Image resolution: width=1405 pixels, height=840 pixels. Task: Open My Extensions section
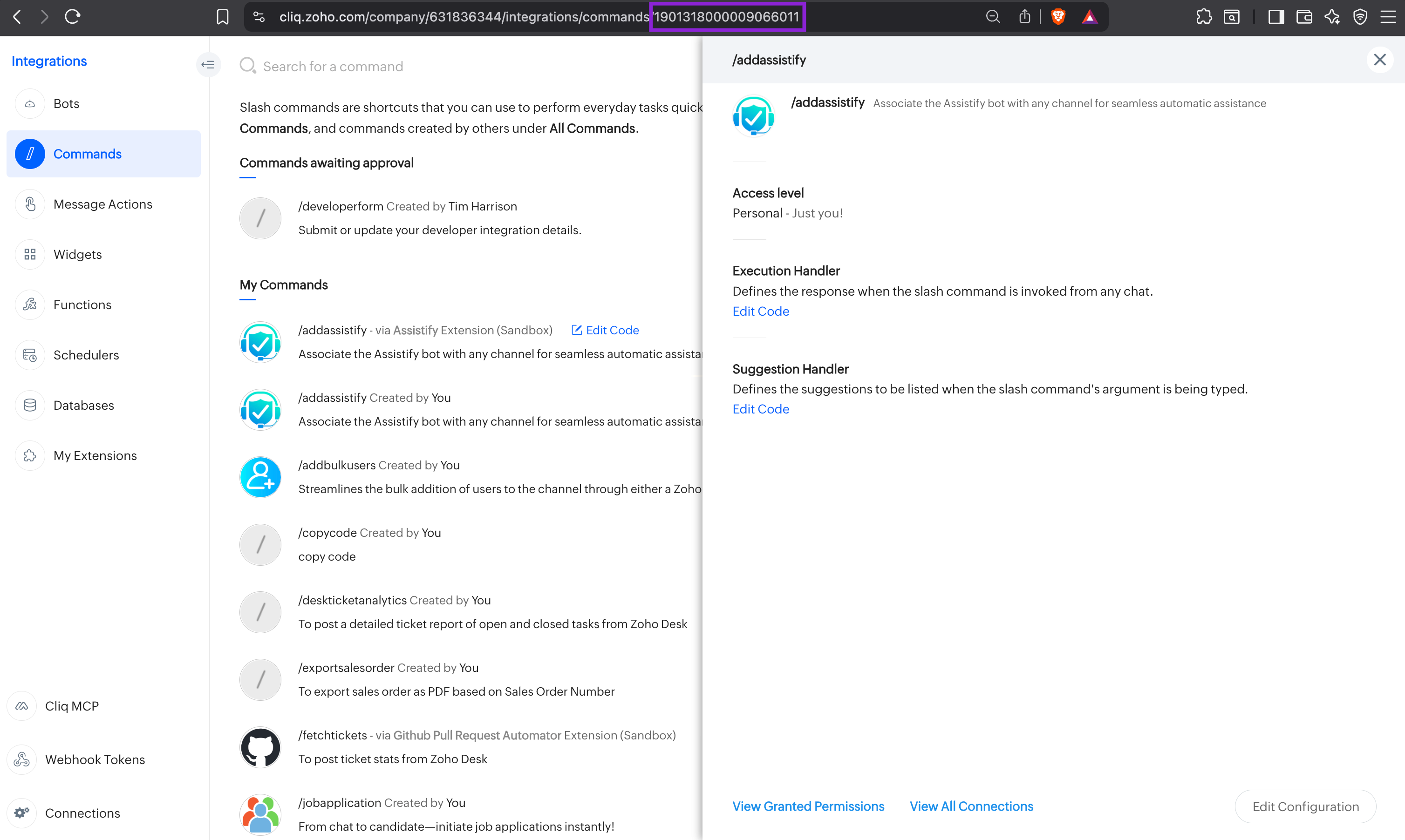click(x=103, y=456)
